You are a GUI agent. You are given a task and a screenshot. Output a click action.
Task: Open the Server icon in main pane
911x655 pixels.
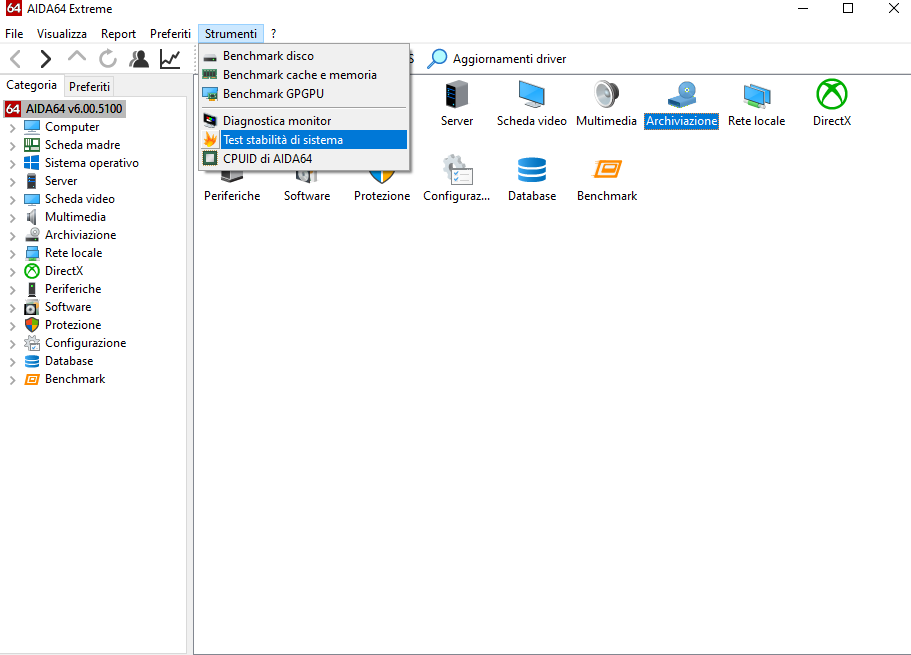[x=457, y=104]
